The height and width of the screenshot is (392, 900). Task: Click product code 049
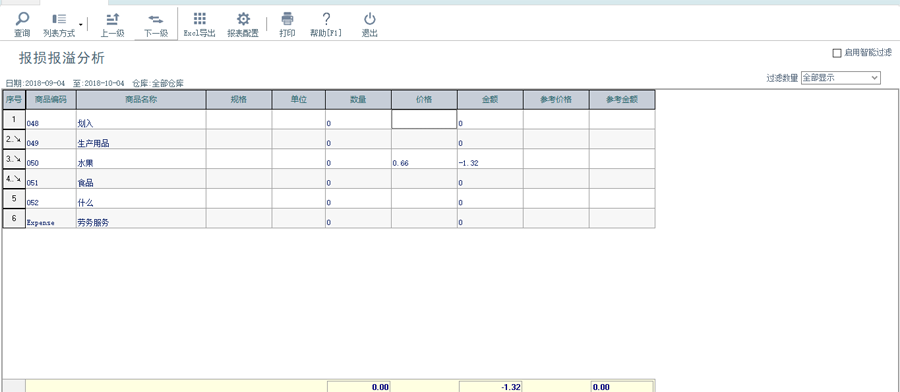coord(33,143)
